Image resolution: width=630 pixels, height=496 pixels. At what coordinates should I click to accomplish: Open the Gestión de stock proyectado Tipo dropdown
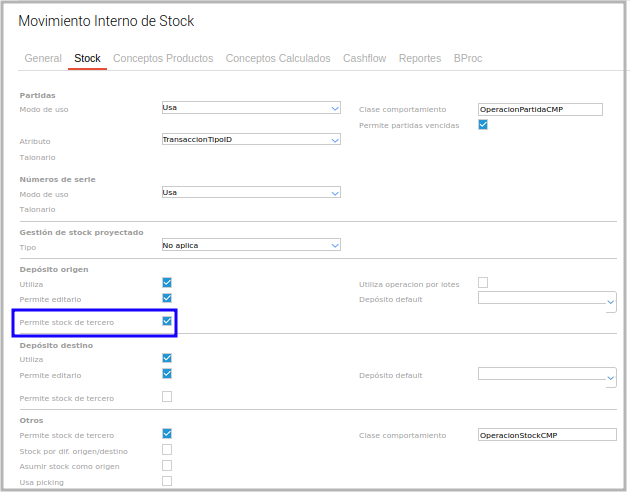click(x=251, y=245)
